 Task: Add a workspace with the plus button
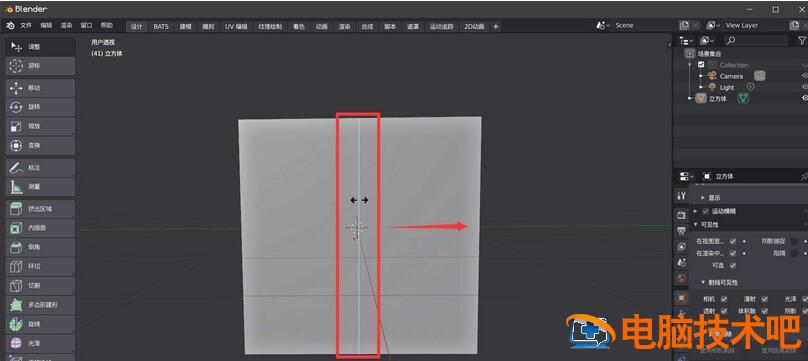pos(496,27)
